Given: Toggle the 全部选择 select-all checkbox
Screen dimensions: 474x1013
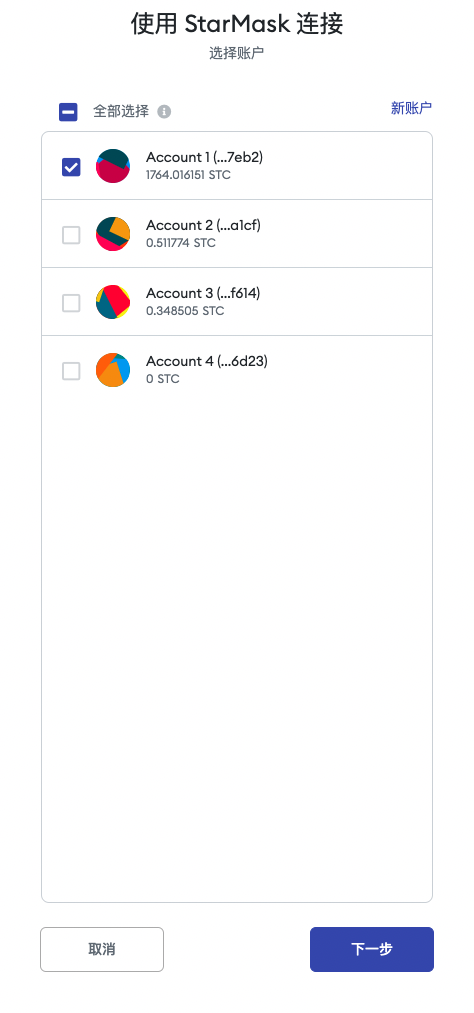Looking at the screenshot, I should [68, 112].
